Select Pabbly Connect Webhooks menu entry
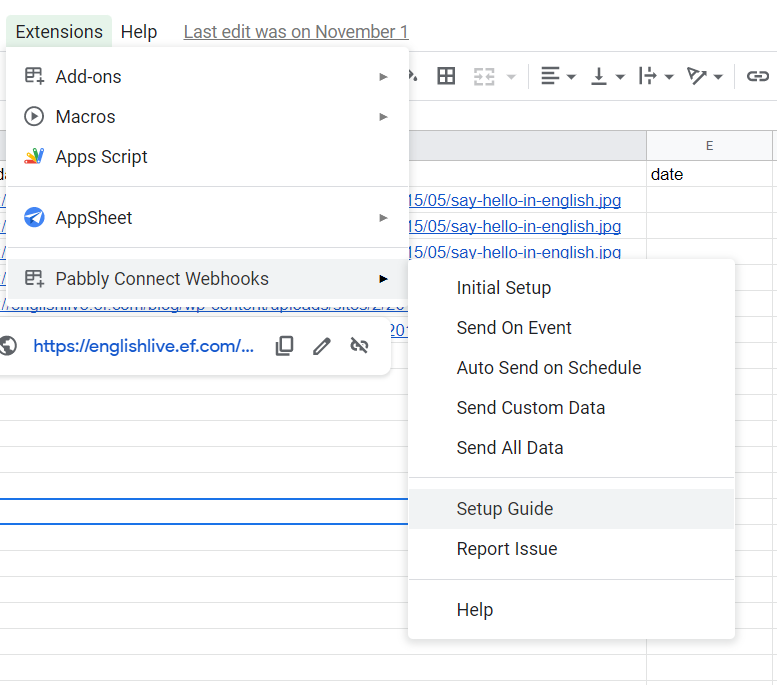Viewport: 777px width, 685px height. (208, 279)
